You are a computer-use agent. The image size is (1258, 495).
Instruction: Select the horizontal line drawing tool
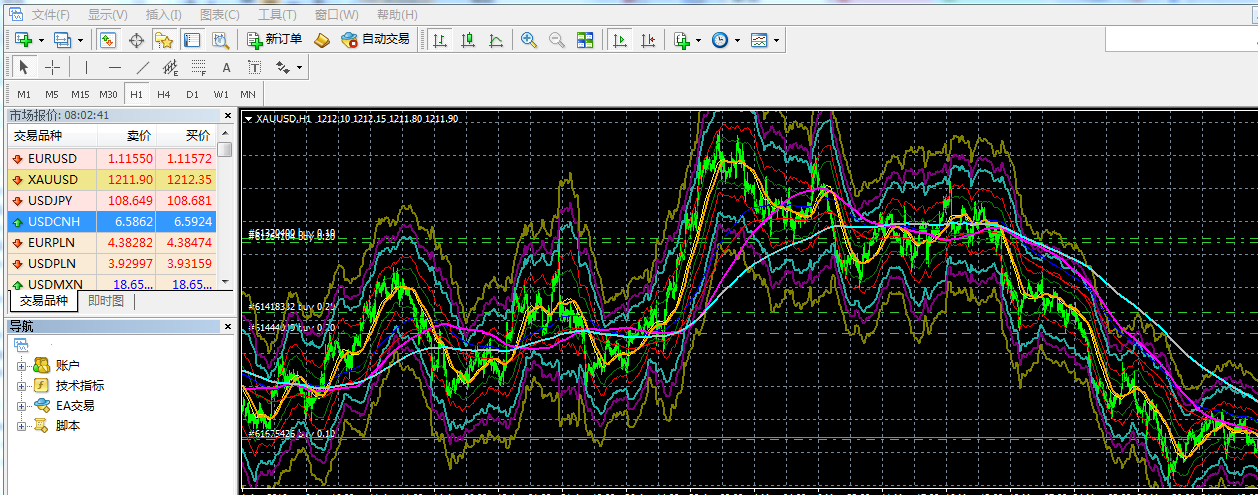point(114,67)
